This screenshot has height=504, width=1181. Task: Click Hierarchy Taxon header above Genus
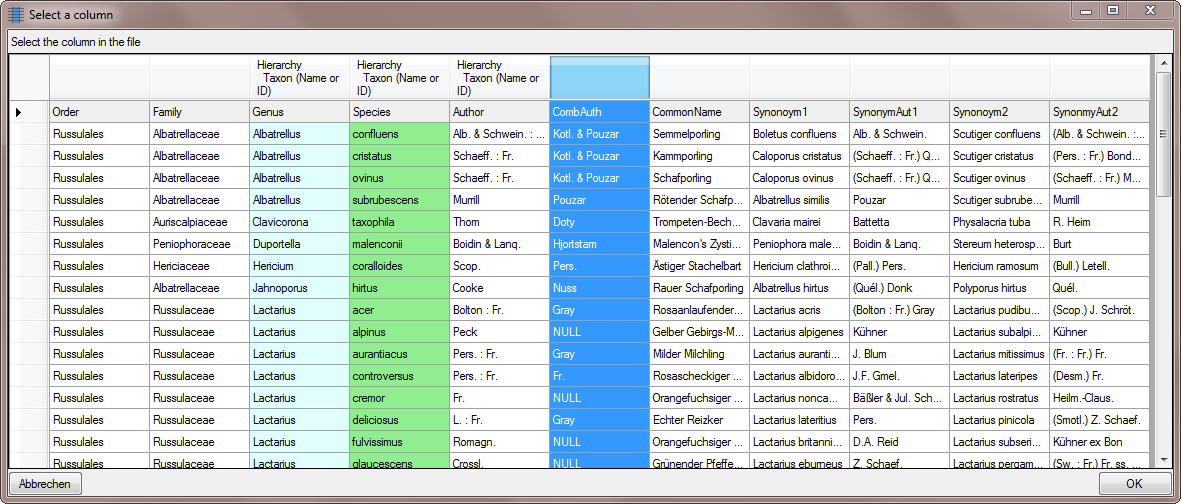[299, 78]
